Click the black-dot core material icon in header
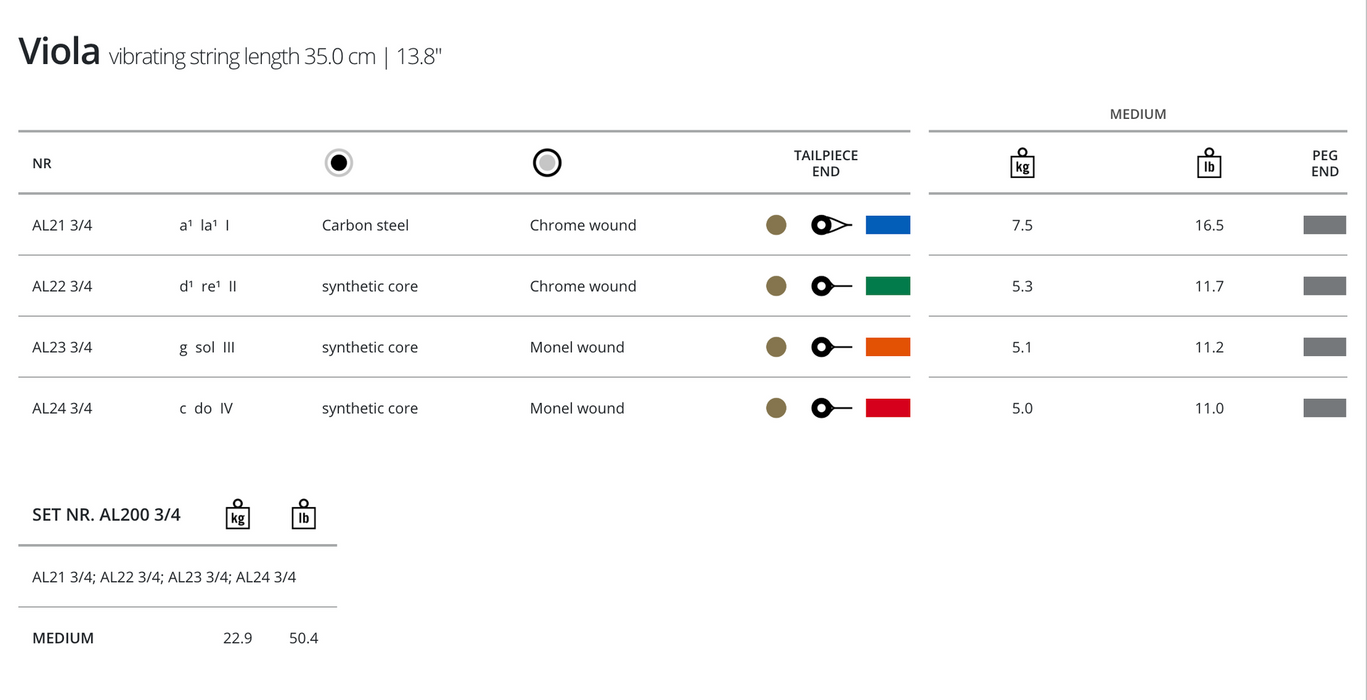The width and height of the screenshot is (1367, 700). pyautogui.click(x=339, y=163)
